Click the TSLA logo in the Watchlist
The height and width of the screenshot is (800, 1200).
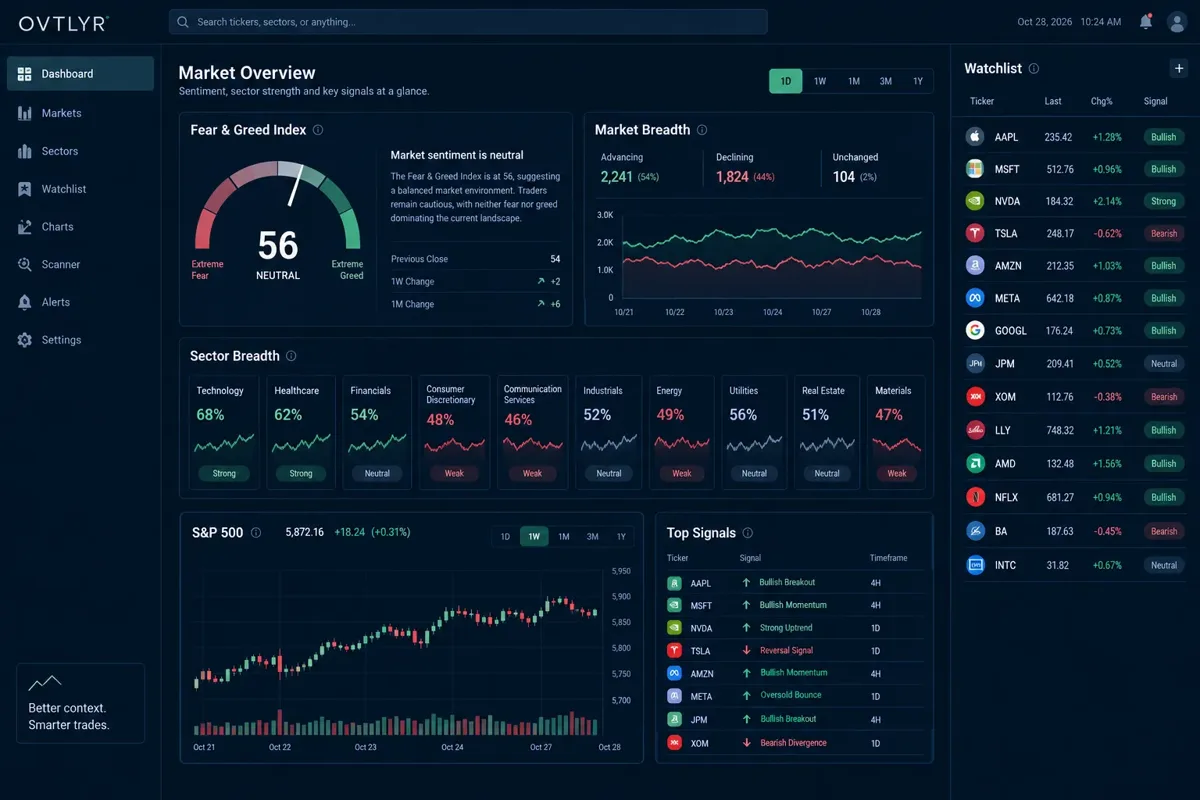coord(975,233)
